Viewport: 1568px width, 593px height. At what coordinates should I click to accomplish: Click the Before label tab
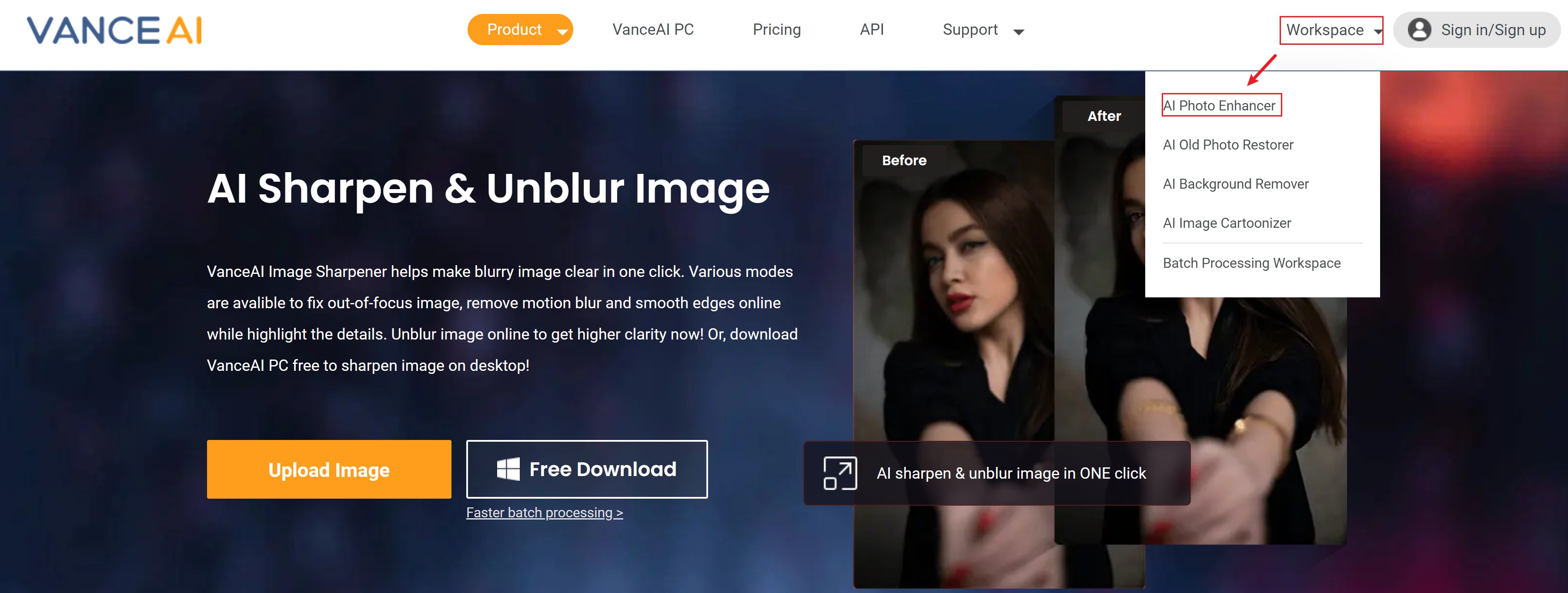coord(904,160)
